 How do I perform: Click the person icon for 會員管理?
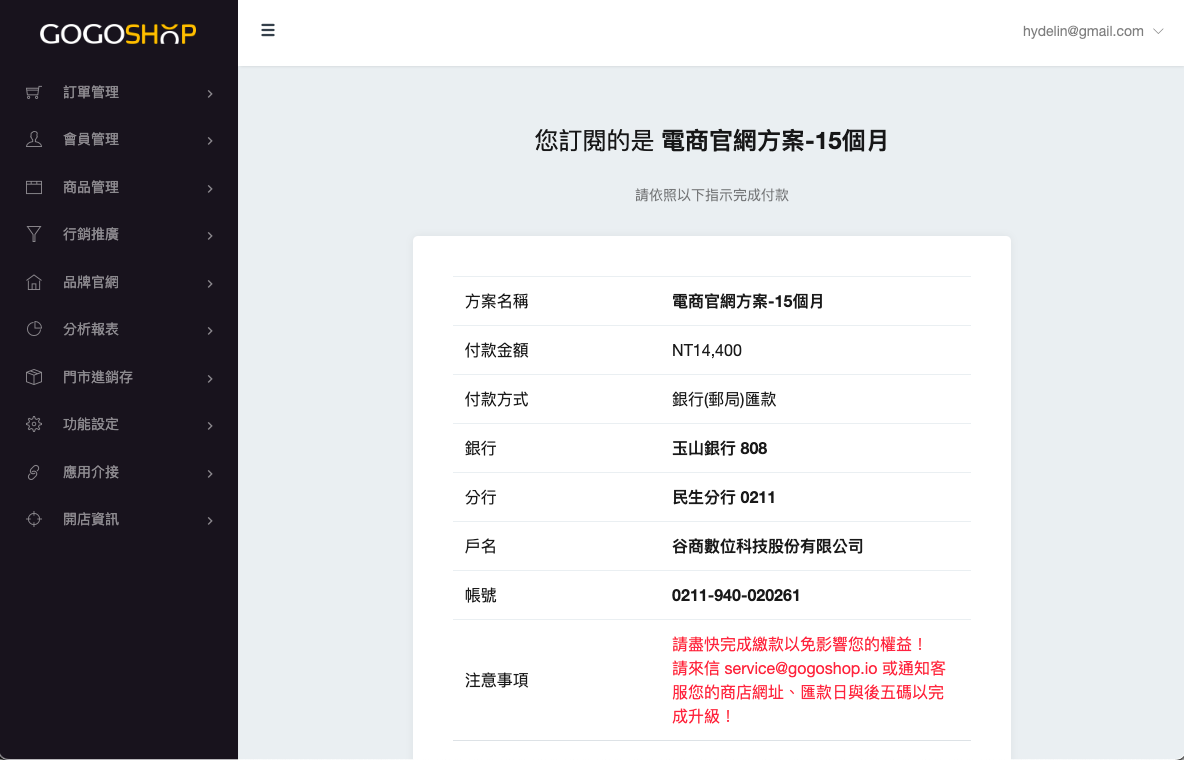click(34, 139)
